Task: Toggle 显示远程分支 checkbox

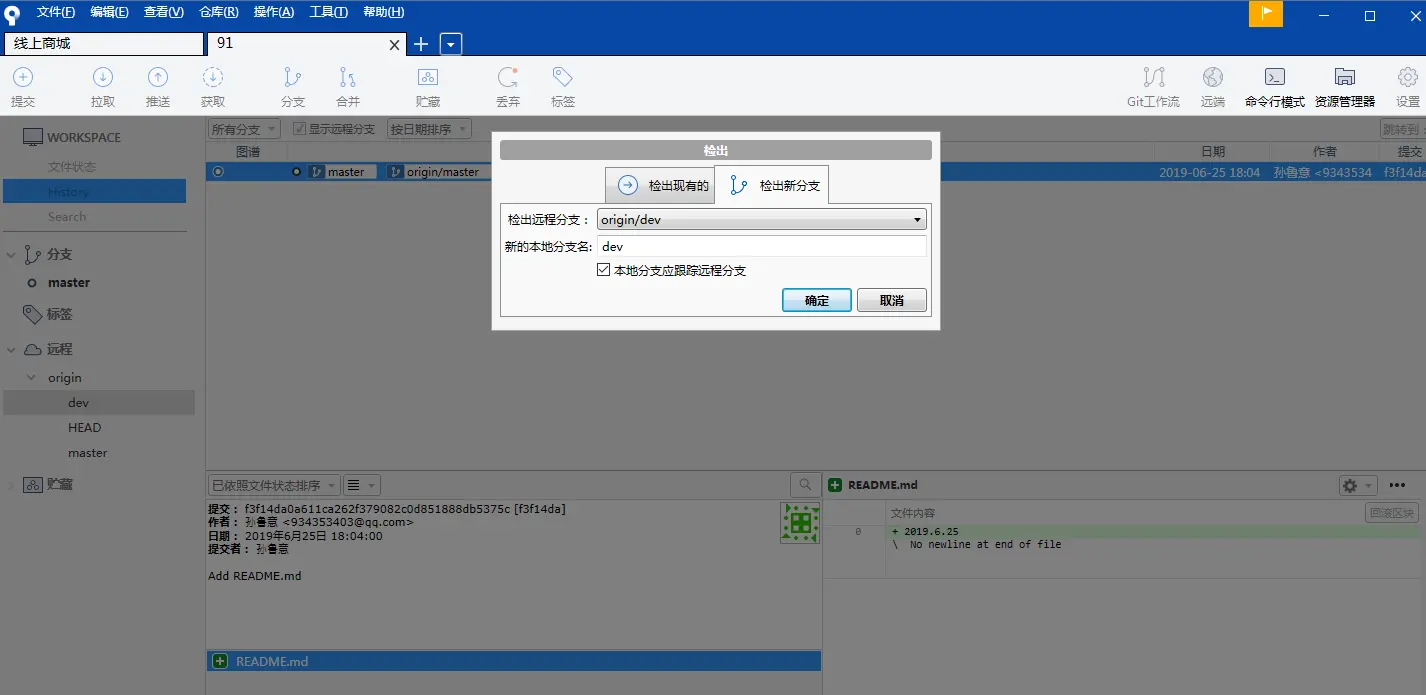Action: 299,129
